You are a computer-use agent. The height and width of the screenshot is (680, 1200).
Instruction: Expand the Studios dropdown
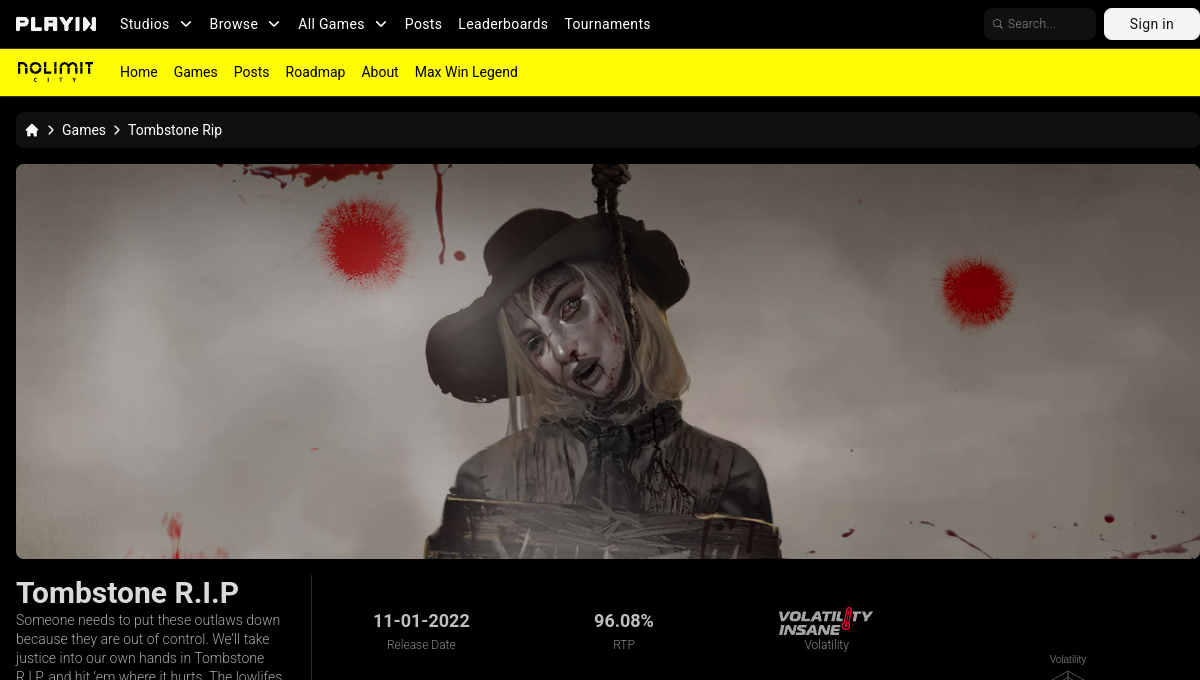pyautogui.click(x=156, y=24)
